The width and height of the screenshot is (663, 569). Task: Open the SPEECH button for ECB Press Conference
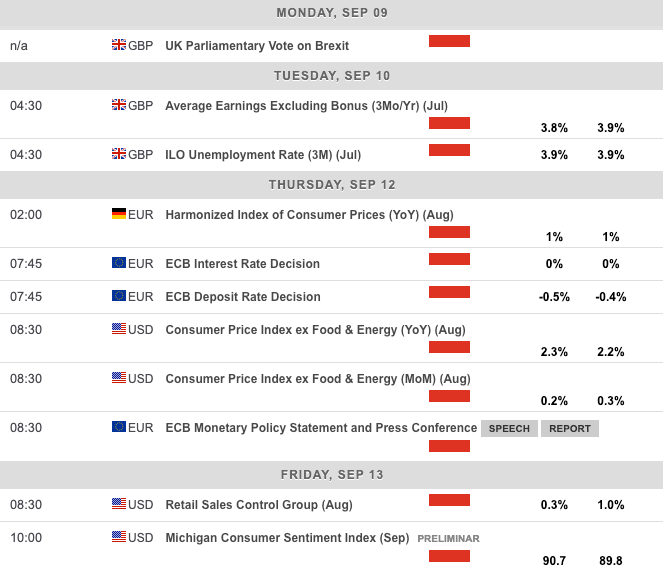coord(509,428)
